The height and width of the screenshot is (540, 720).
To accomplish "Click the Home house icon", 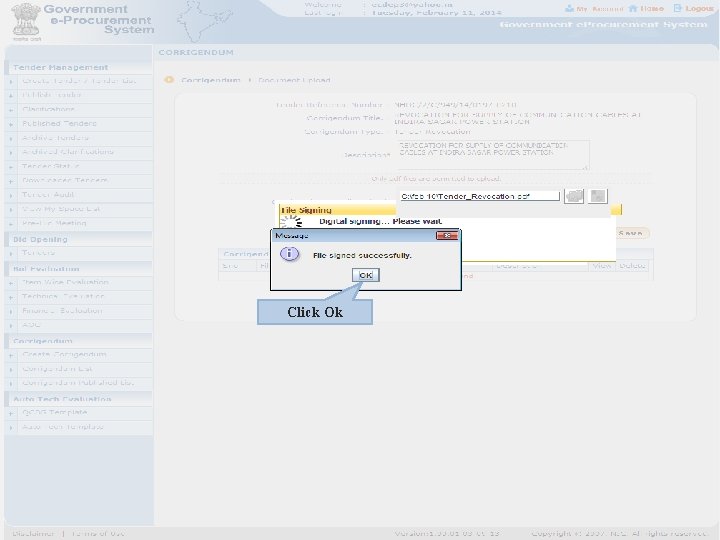I will click(x=633, y=9).
